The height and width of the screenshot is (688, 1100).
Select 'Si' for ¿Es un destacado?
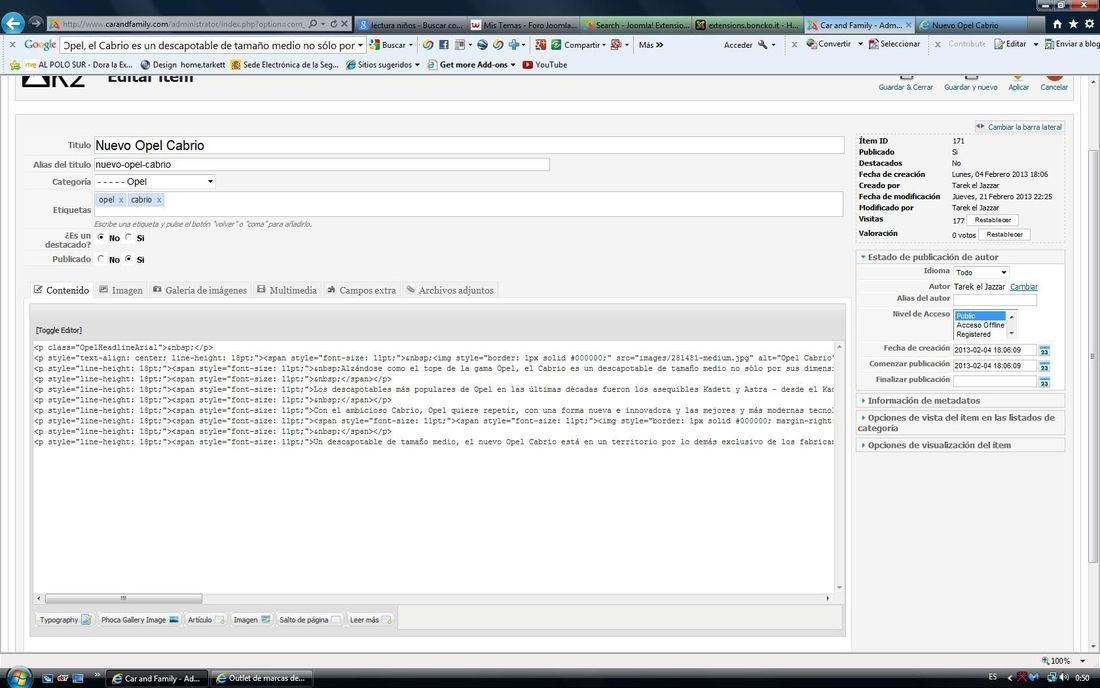[128, 237]
